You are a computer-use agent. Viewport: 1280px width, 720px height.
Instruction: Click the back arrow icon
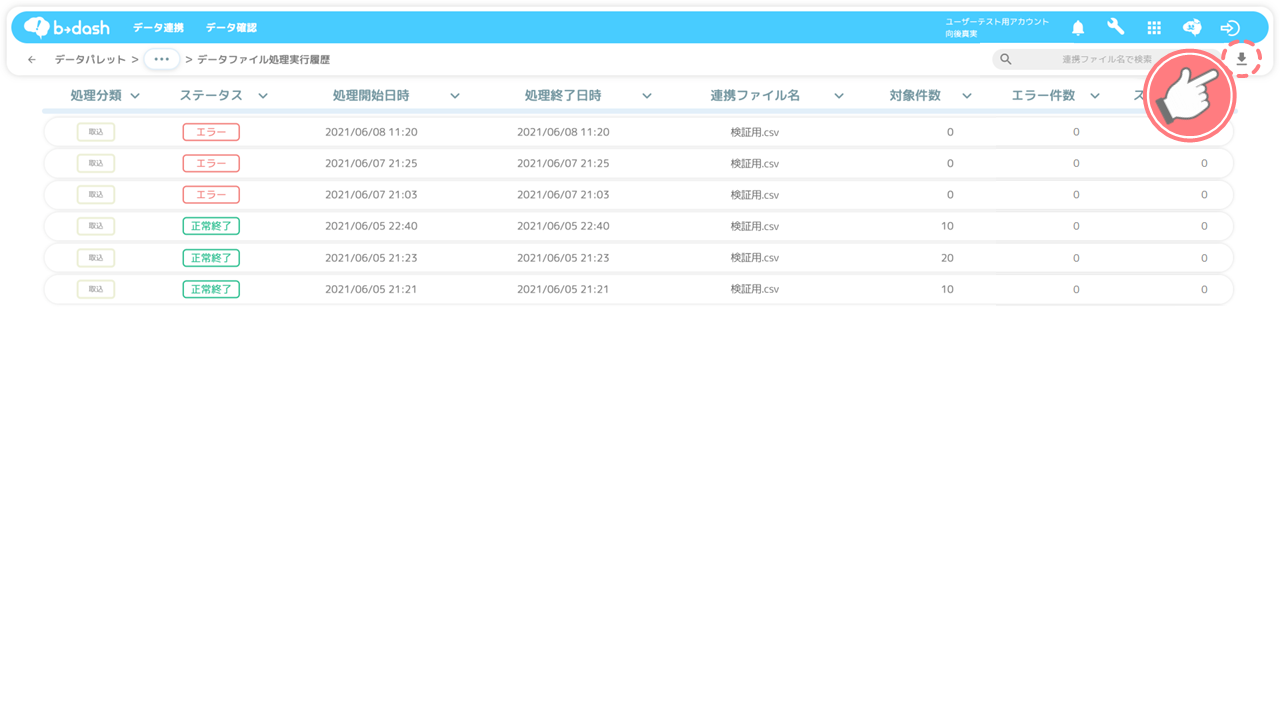32,60
